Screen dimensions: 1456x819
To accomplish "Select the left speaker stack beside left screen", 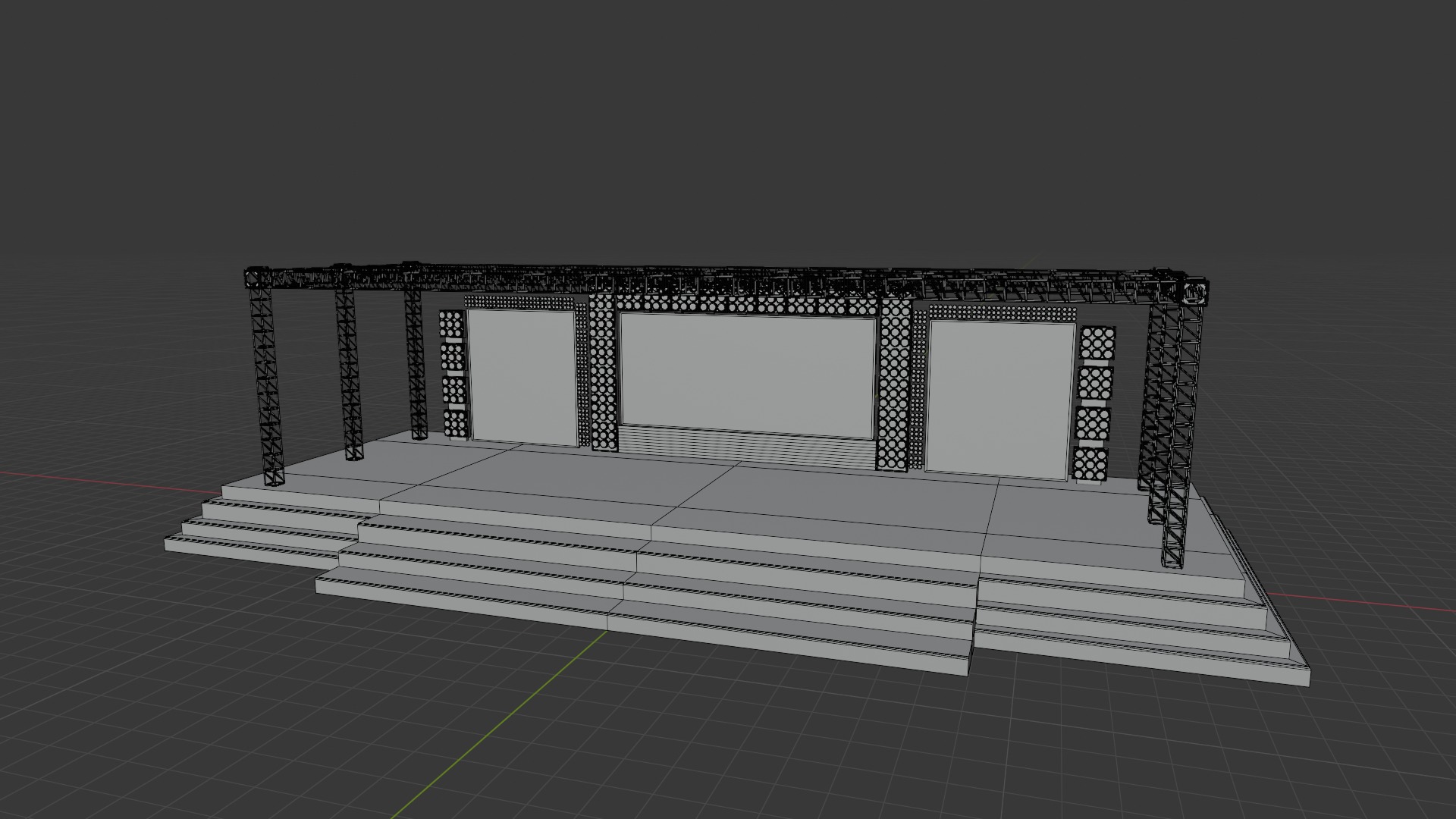I will pyautogui.click(x=453, y=374).
